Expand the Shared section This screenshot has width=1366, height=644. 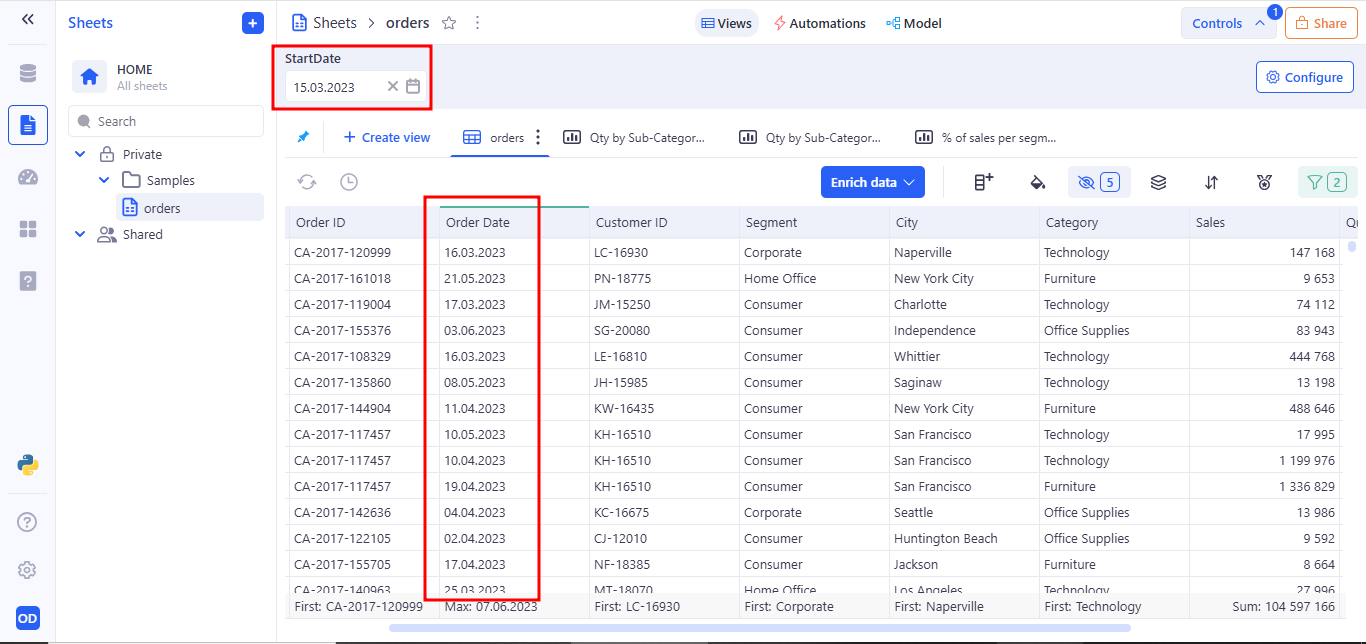[81, 234]
